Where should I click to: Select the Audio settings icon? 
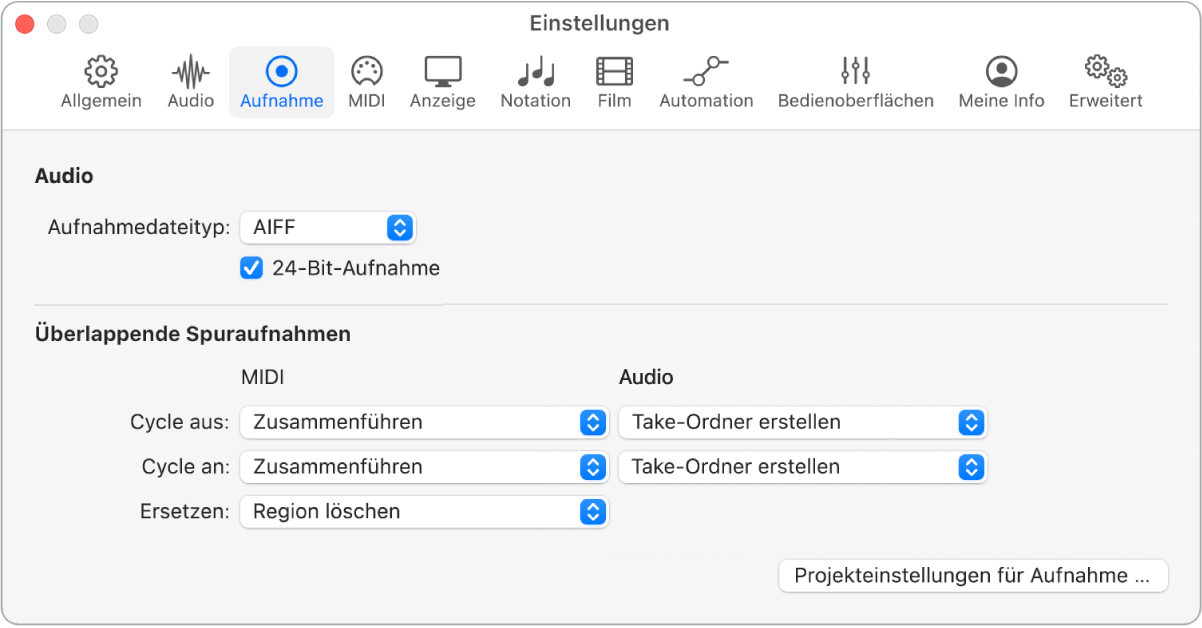point(189,82)
